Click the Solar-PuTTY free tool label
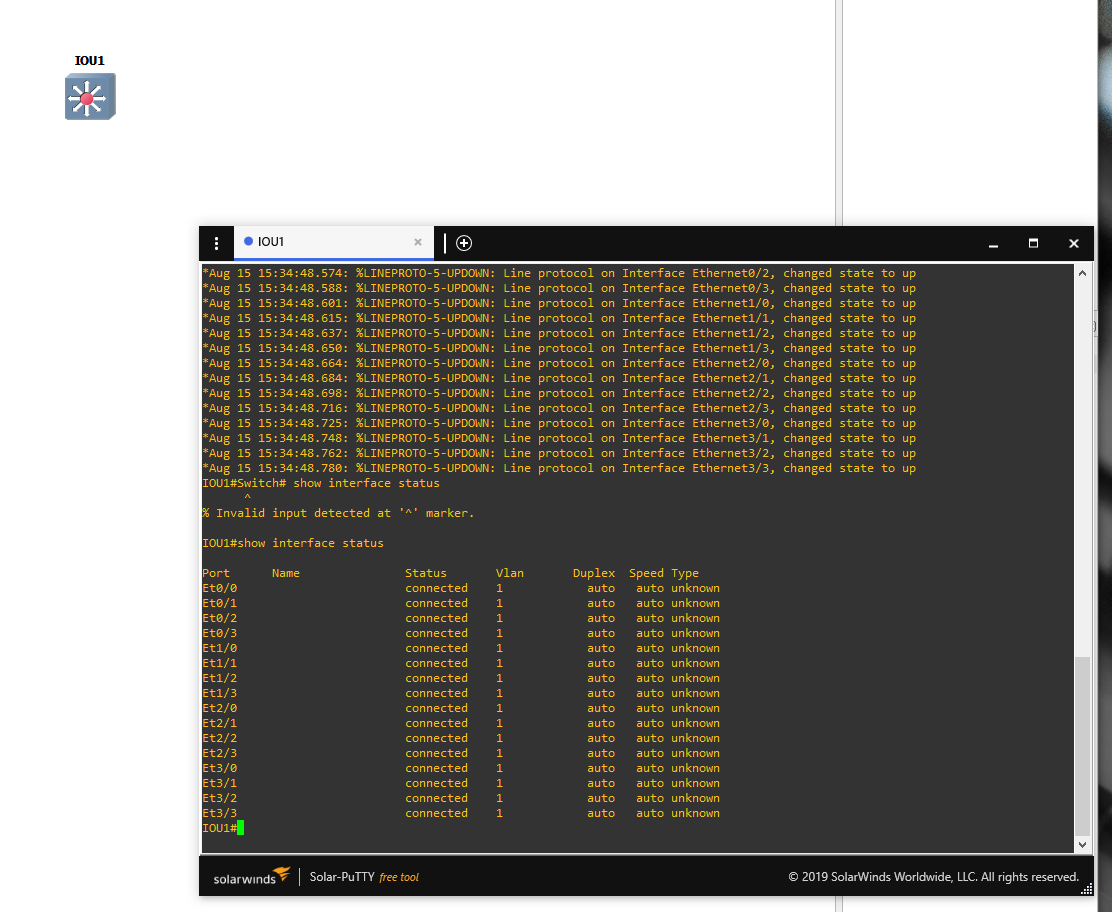This screenshot has height=912, width=1112. (x=364, y=877)
